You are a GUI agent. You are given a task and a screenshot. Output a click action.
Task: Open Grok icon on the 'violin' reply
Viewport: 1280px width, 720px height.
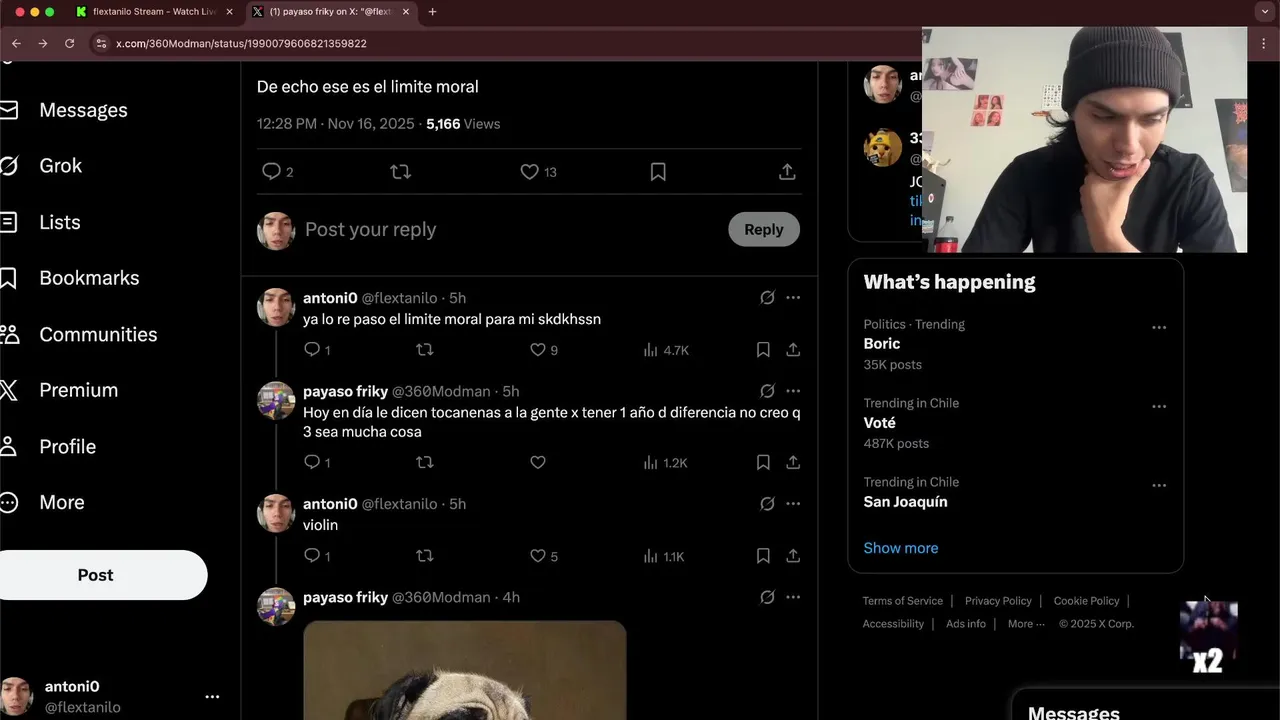(767, 504)
